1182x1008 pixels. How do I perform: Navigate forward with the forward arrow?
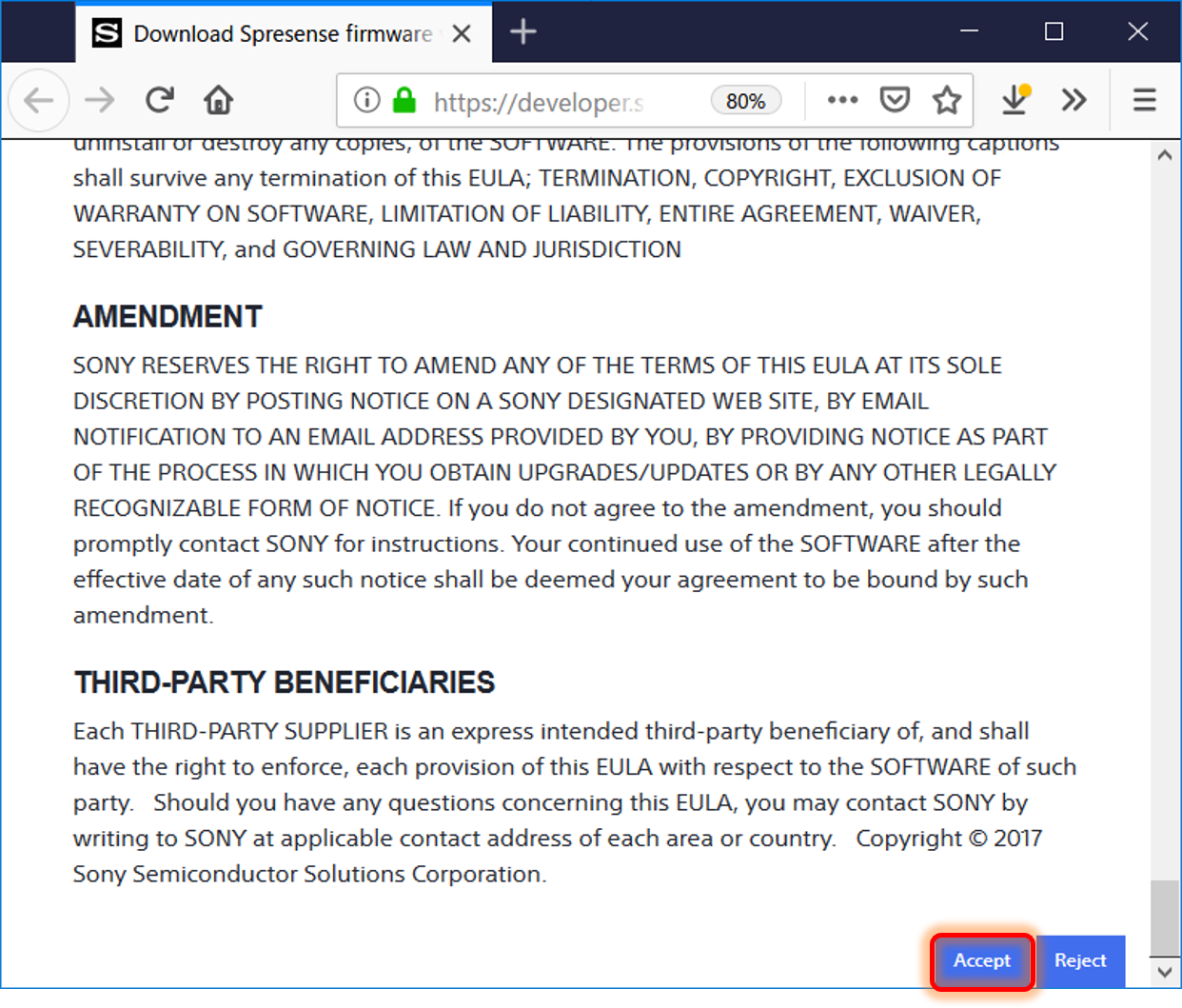[x=99, y=100]
